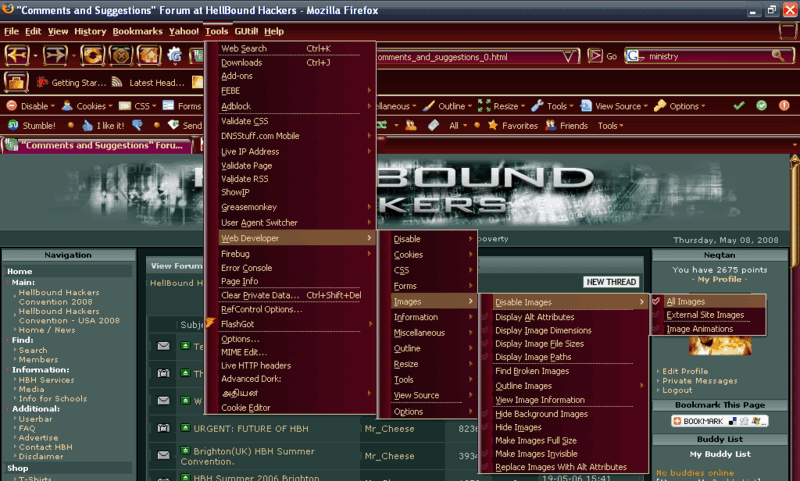
Task: Open the Cookies toolbar dropdown
Action: click(x=87, y=106)
